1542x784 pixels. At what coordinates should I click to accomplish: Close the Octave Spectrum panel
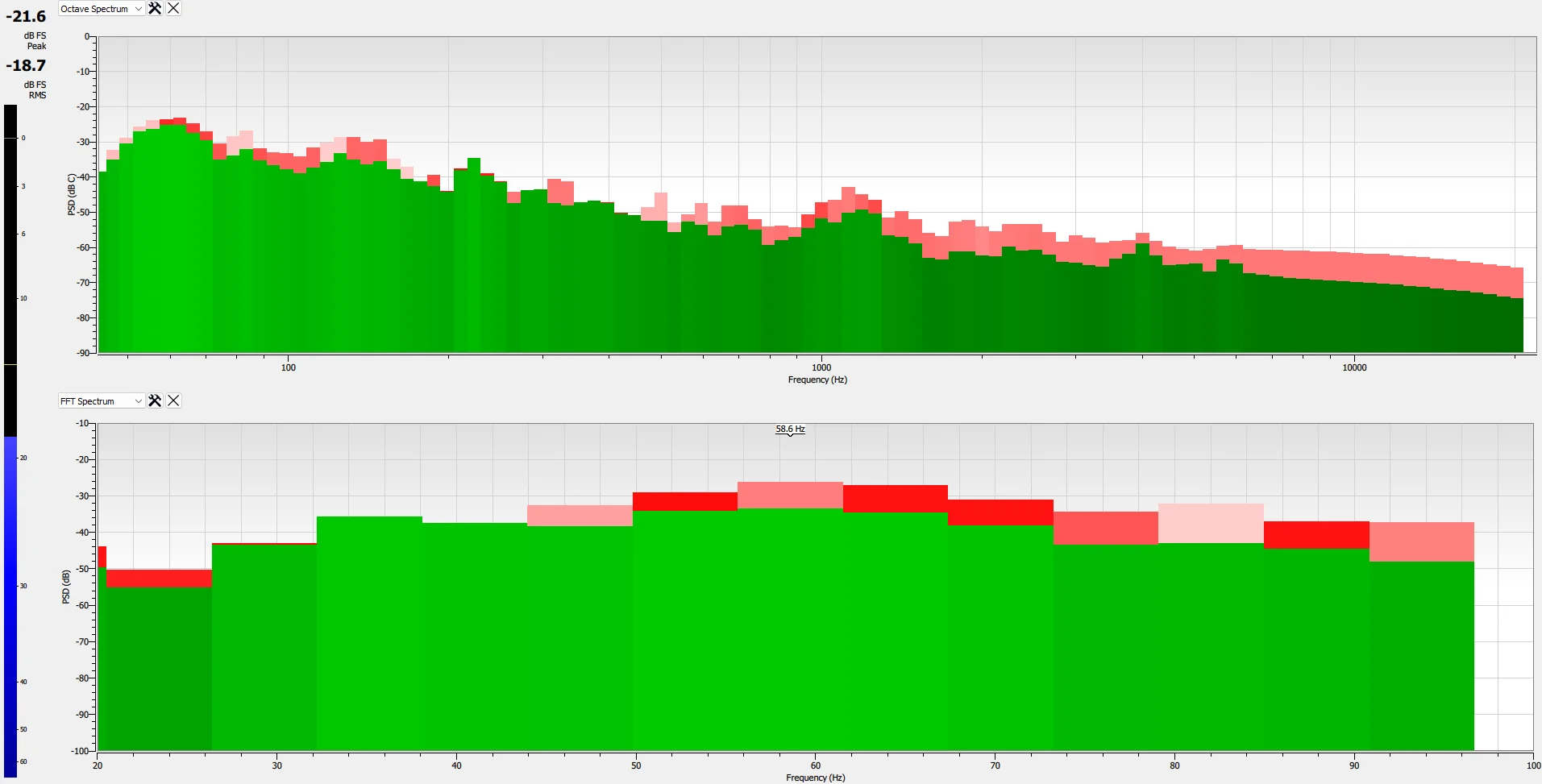point(173,8)
